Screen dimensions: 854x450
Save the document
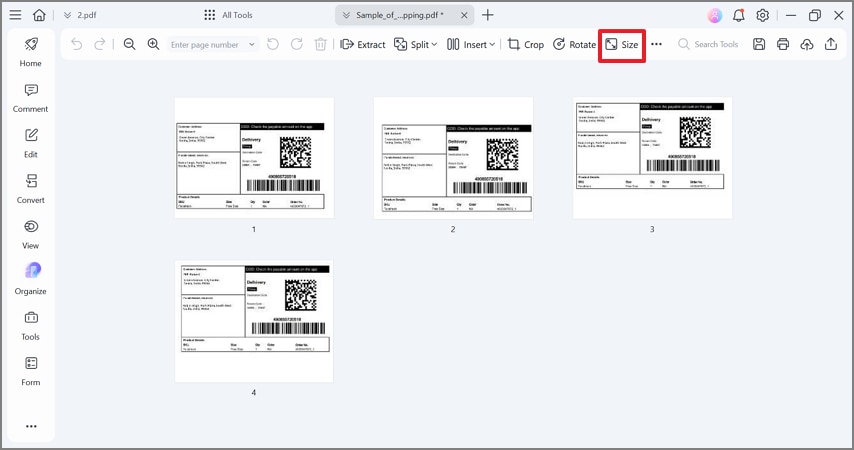point(759,44)
